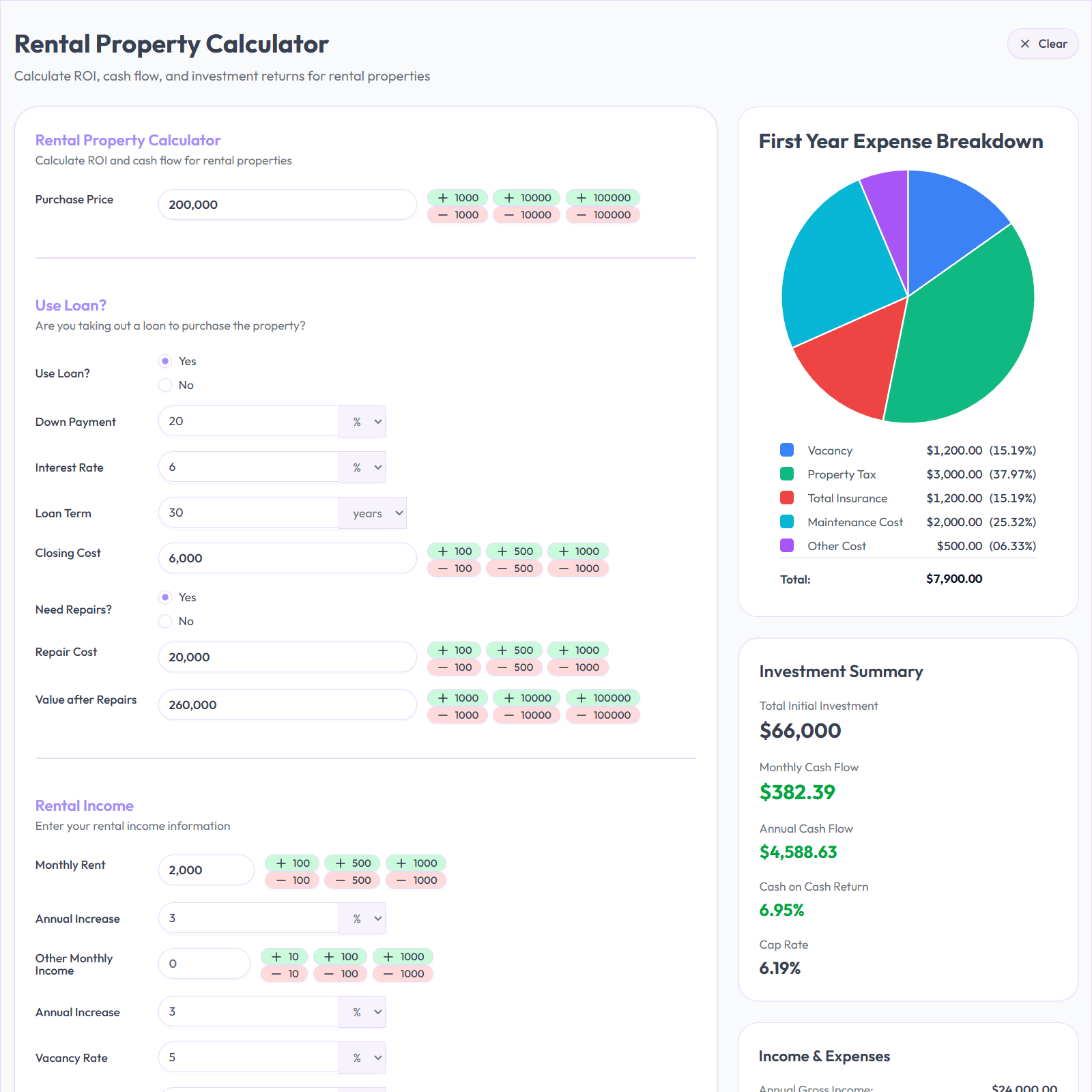This screenshot has width=1092, height=1092.
Task: Open the Vacancy Rate percent dropdown
Action: 362,1057
